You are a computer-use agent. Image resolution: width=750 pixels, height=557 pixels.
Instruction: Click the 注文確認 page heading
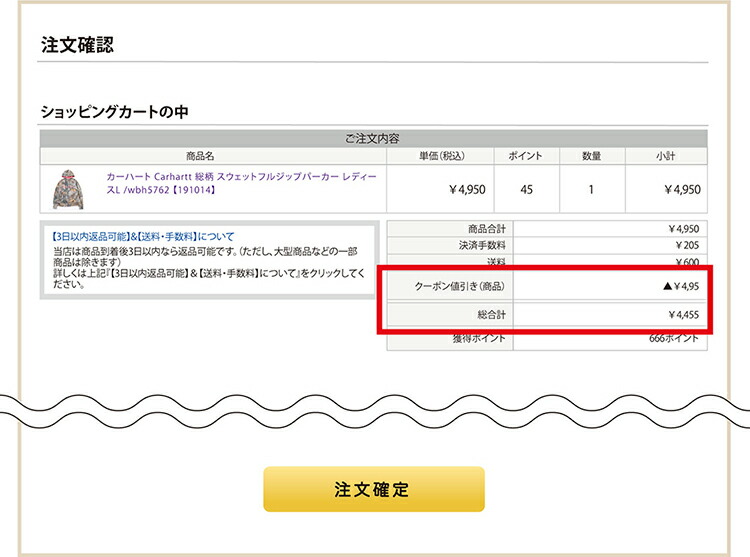pyautogui.click(x=77, y=45)
